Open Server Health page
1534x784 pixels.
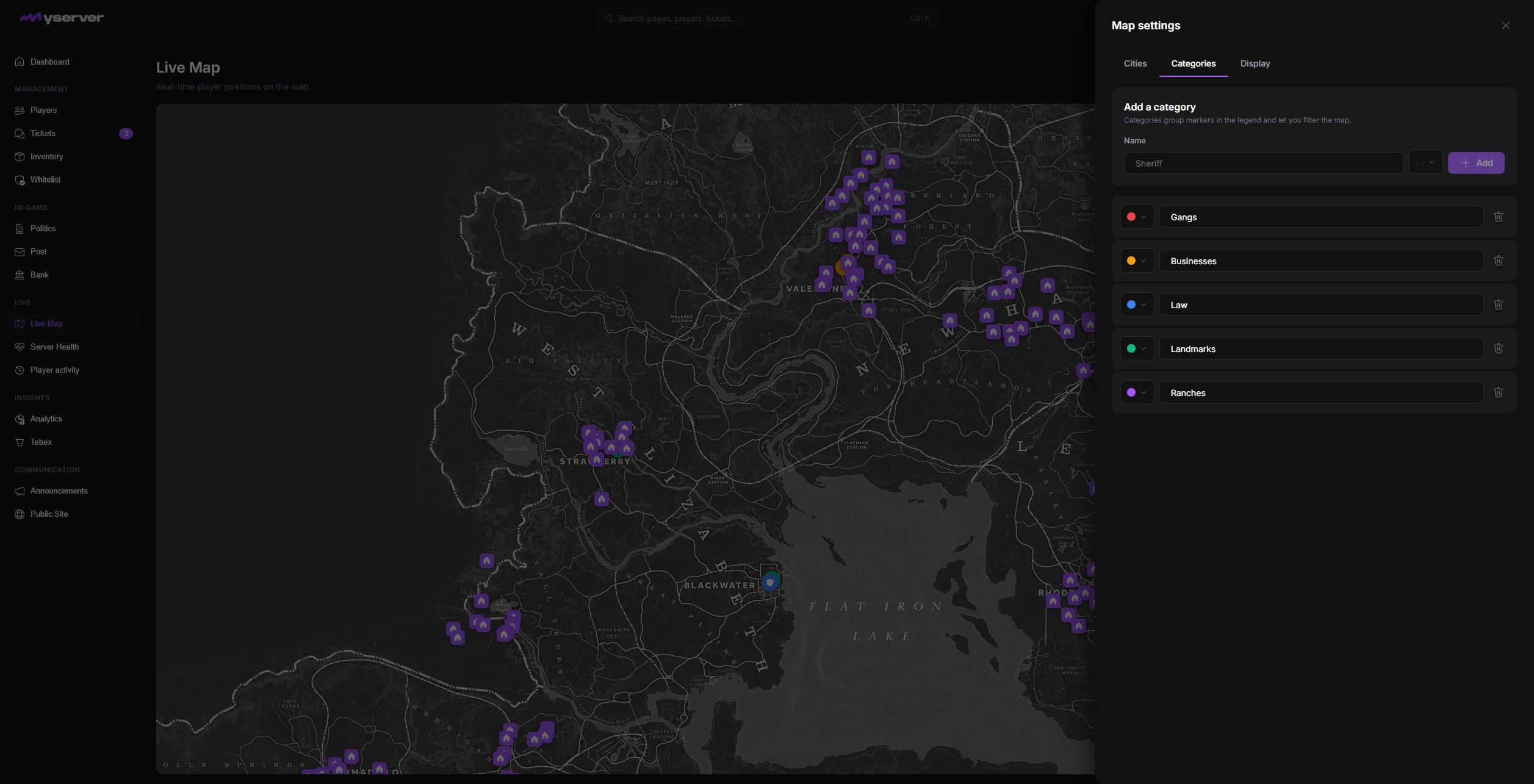pos(73,347)
